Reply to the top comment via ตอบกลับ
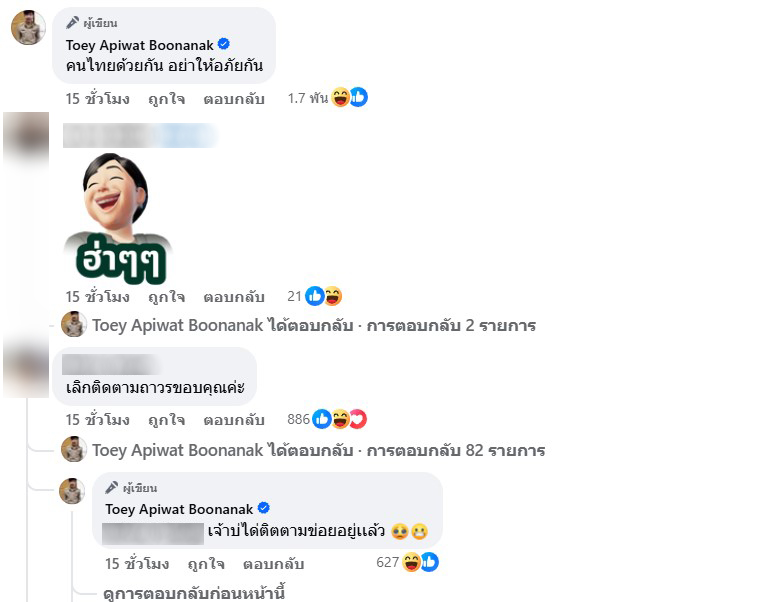The image size is (760, 602). click(x=234, y=99)
